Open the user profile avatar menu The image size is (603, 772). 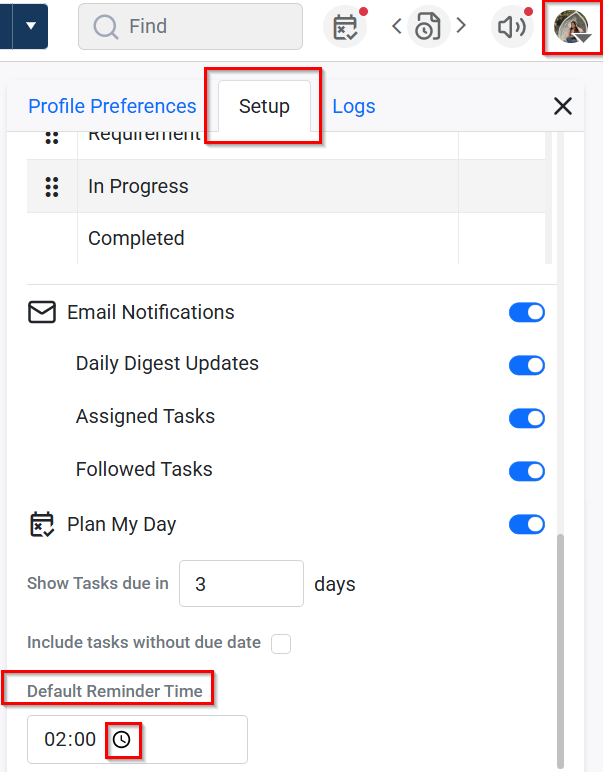click(574, 27)
